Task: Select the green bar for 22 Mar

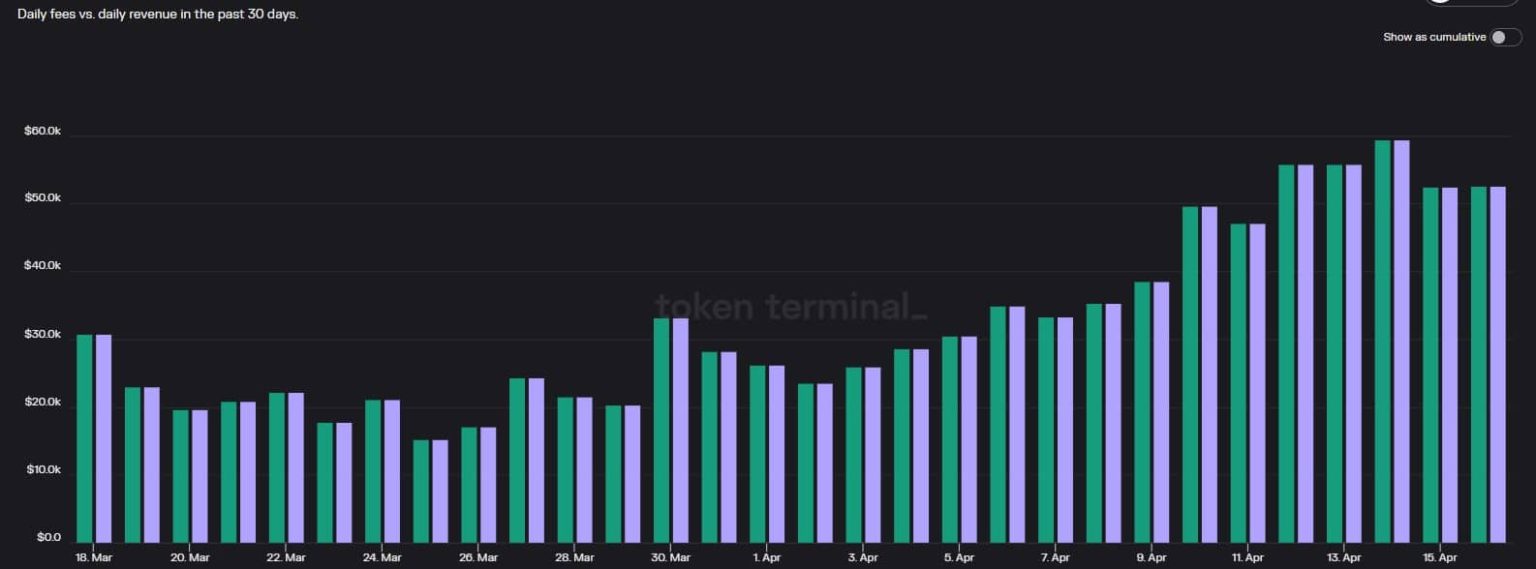Action: point(277,467)
